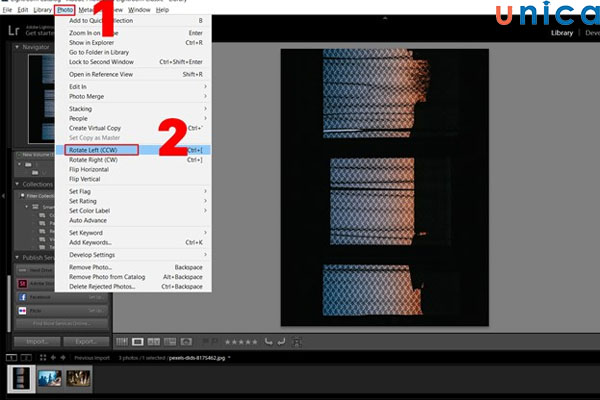Open the Edit menu
This screenshot has width=600, height=400.
tap(23, 10)
